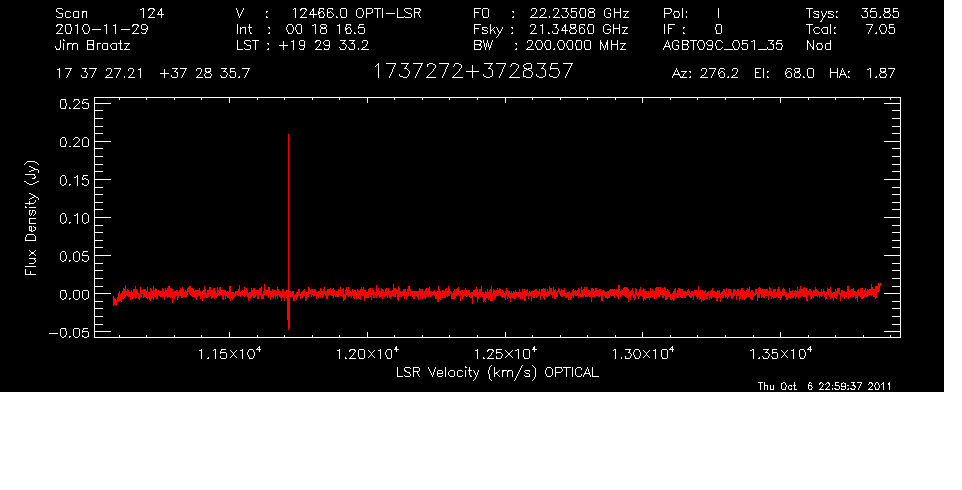This screenshot has height=490, width=962.
Task: Click the IF value 0
Action: tap(718, 29)
